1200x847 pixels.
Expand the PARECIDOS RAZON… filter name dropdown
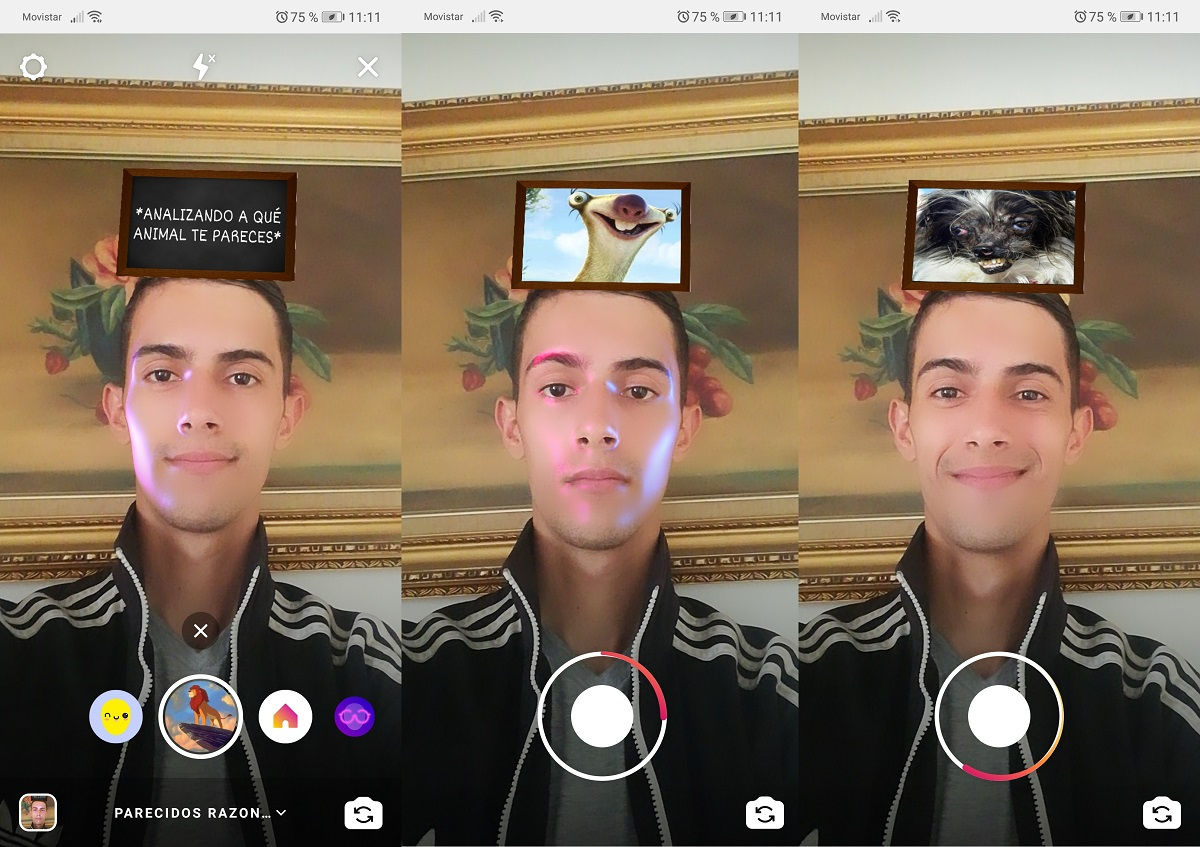200,813
